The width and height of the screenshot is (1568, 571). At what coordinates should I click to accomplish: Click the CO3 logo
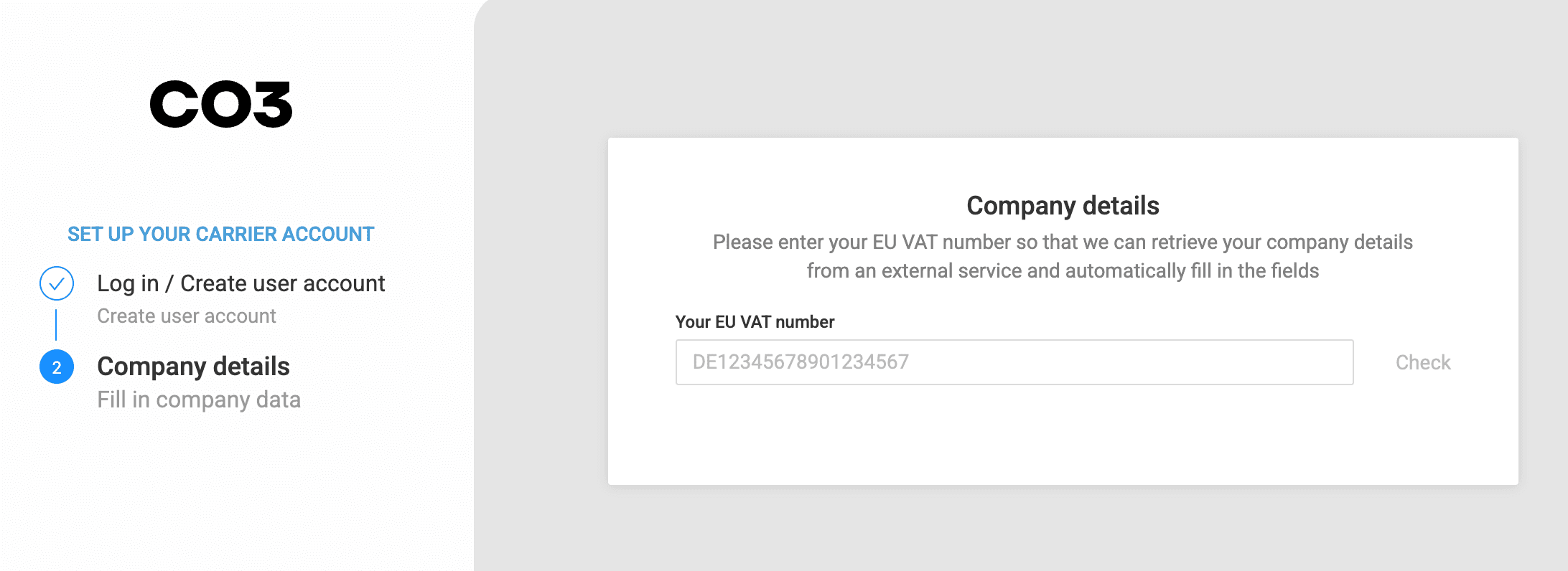[220, 104]
